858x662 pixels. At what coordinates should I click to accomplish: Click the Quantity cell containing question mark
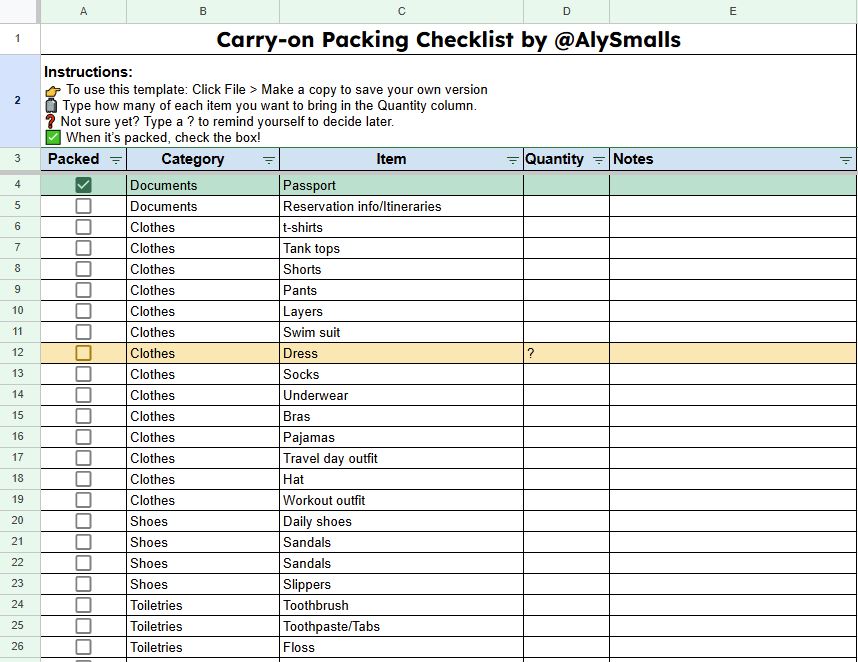[566, 353]
